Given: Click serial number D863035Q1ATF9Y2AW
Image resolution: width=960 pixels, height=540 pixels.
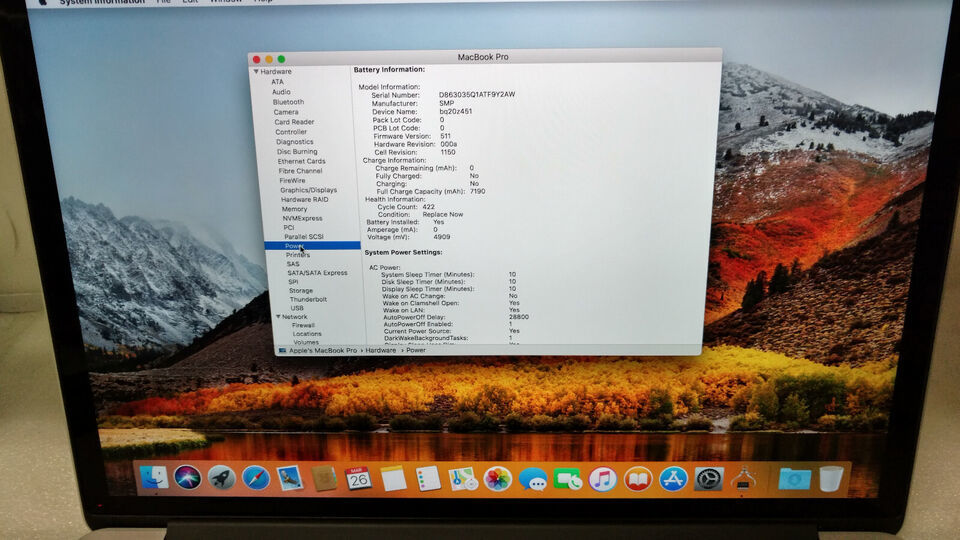Looking at the screenshot, I should [477, 95].
